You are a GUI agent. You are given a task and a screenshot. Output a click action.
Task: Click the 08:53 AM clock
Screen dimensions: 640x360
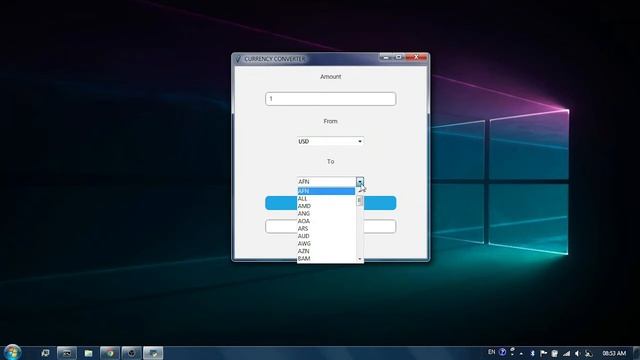pyautogui.click(x=614, y=353)
